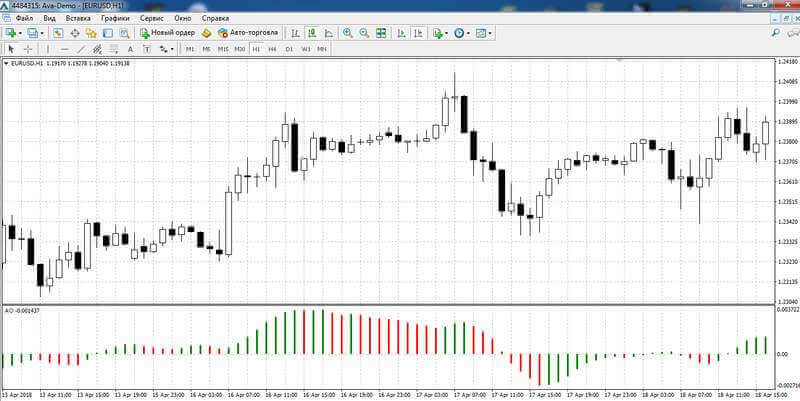The image size is (800, 401).
Task: Launch the Strategy Tester magnifier icon
Action: point(124,33)
